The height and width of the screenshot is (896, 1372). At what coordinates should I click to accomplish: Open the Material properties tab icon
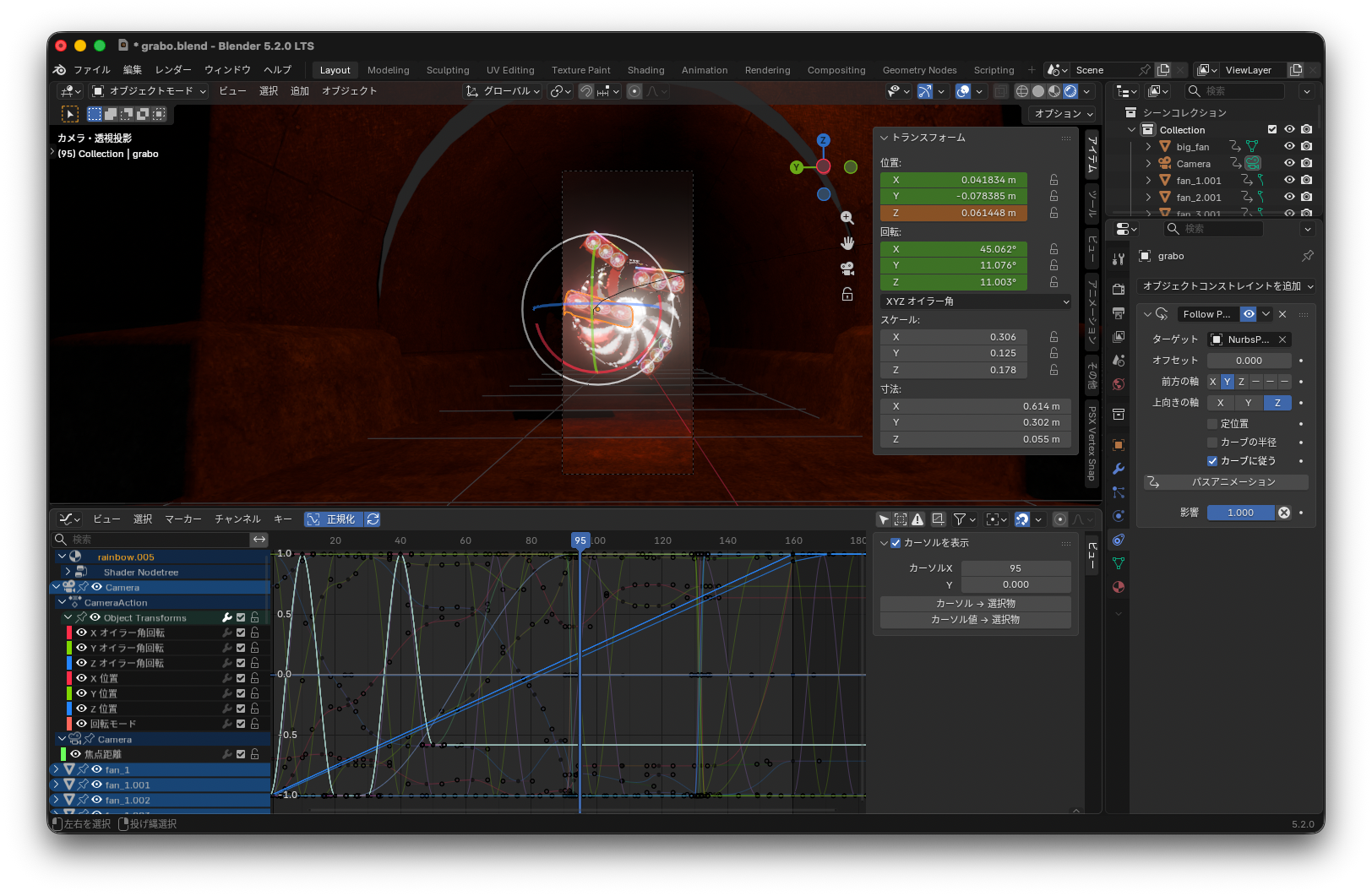pos(1119,587)
